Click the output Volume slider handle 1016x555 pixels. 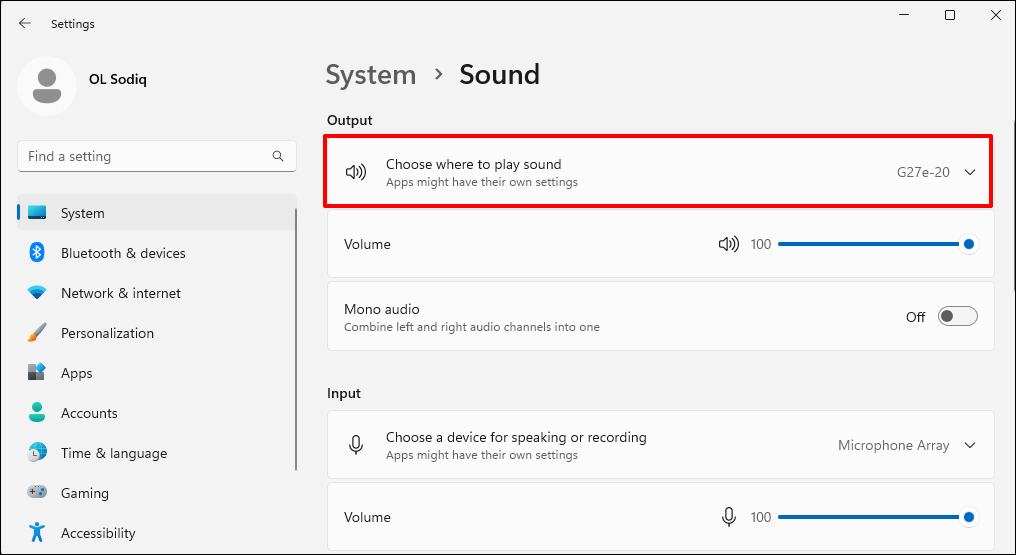click(968, 244)
